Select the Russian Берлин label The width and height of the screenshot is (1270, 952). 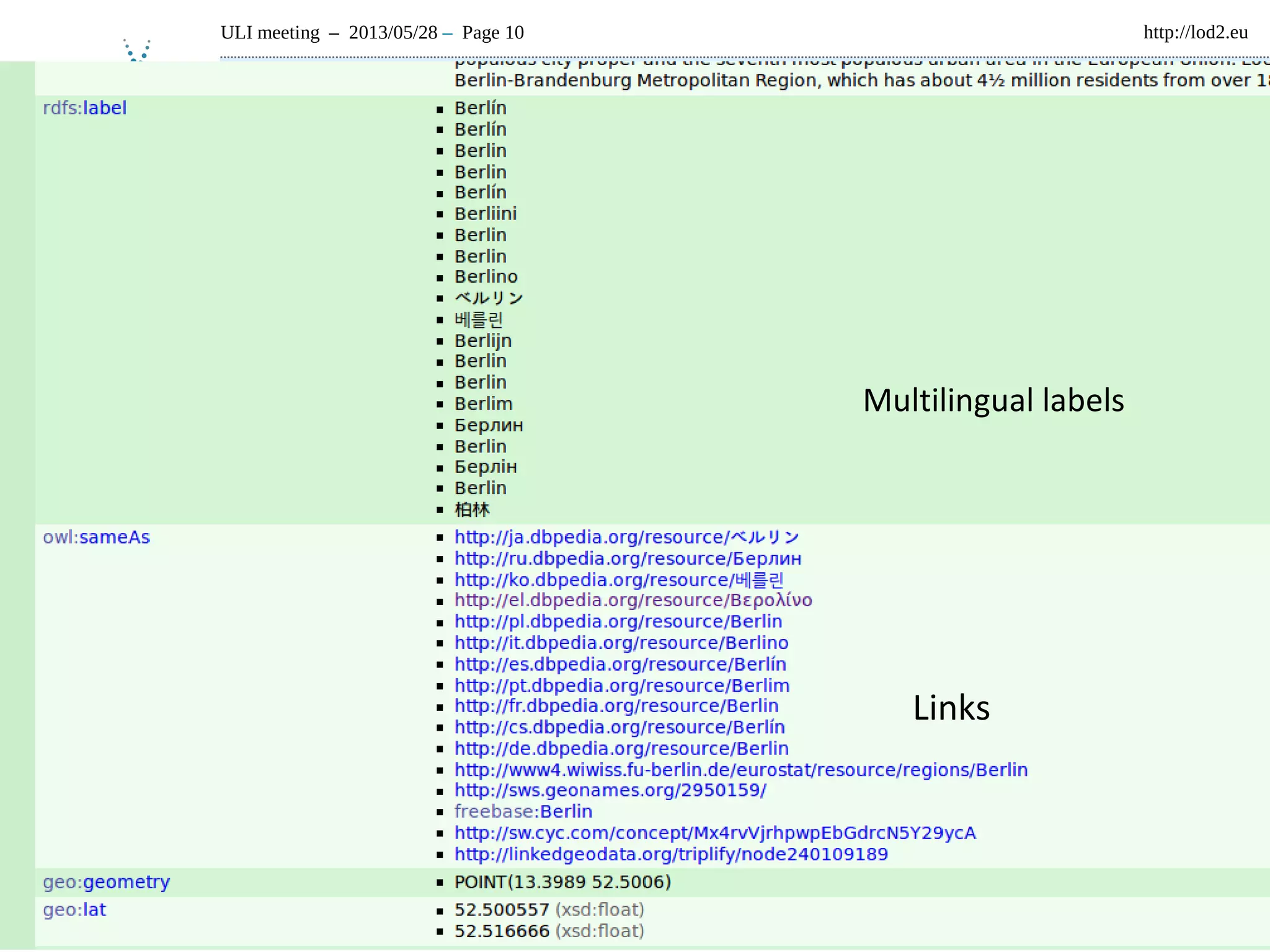coord(489,426)
